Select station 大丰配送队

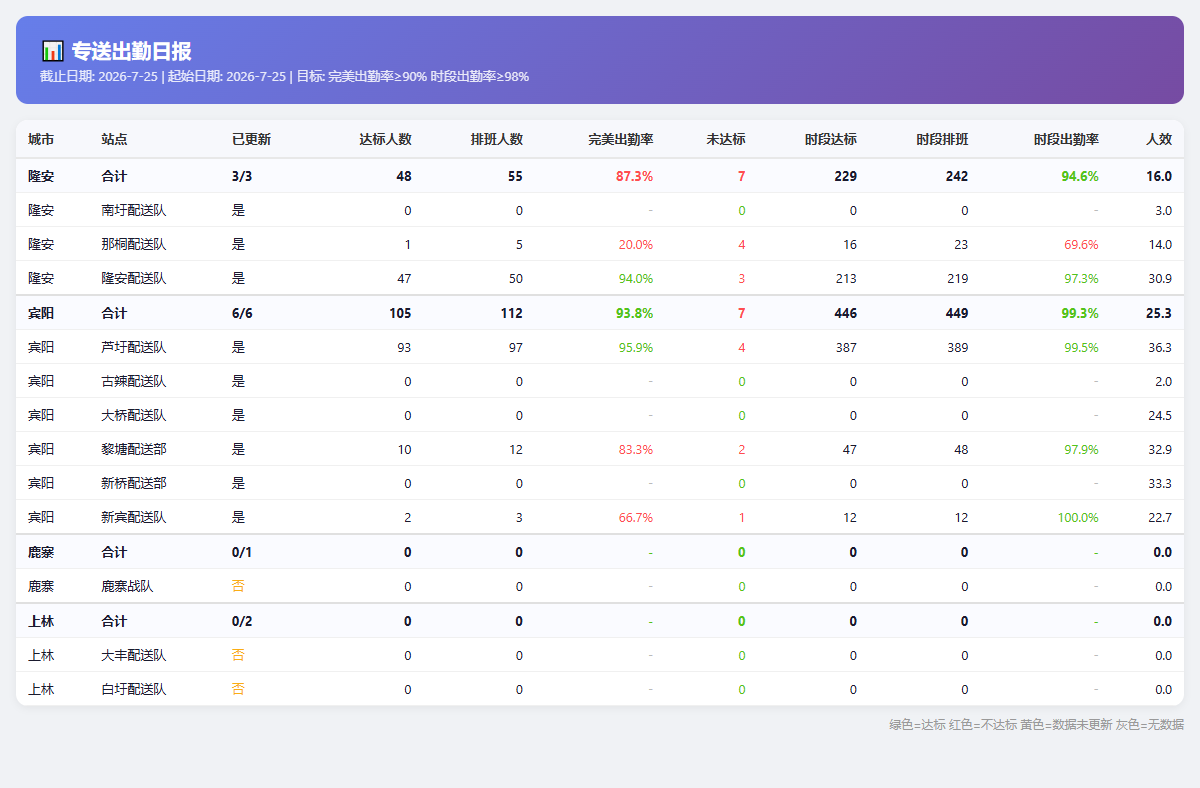(134, 655)
